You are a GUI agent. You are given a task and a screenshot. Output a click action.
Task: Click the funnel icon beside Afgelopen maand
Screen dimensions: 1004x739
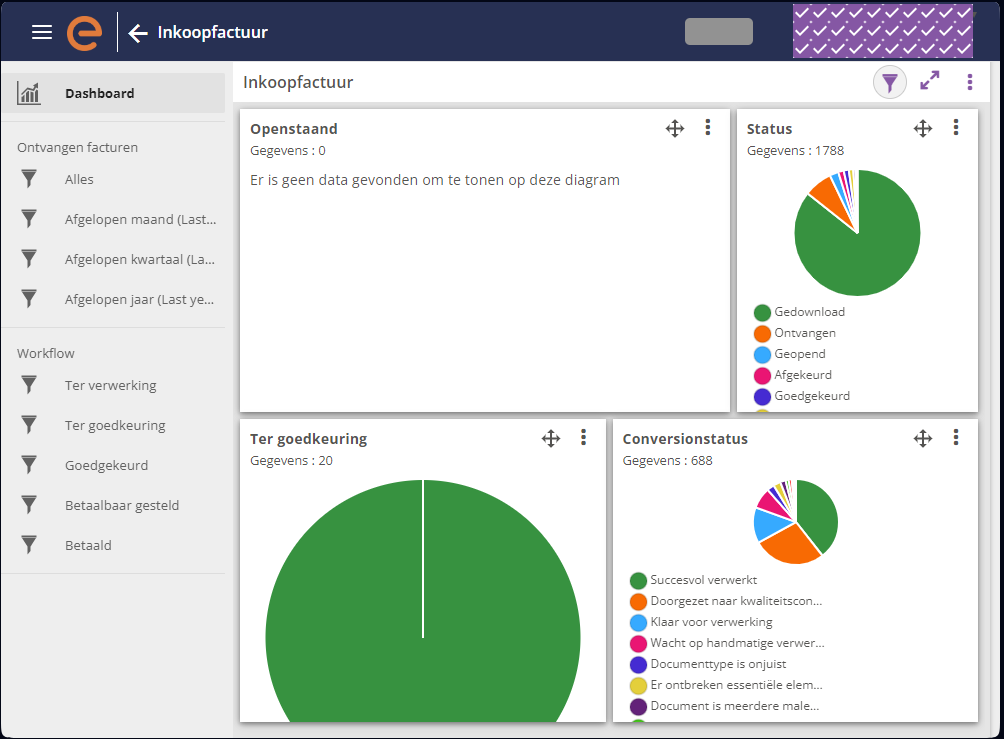[29, 219]
